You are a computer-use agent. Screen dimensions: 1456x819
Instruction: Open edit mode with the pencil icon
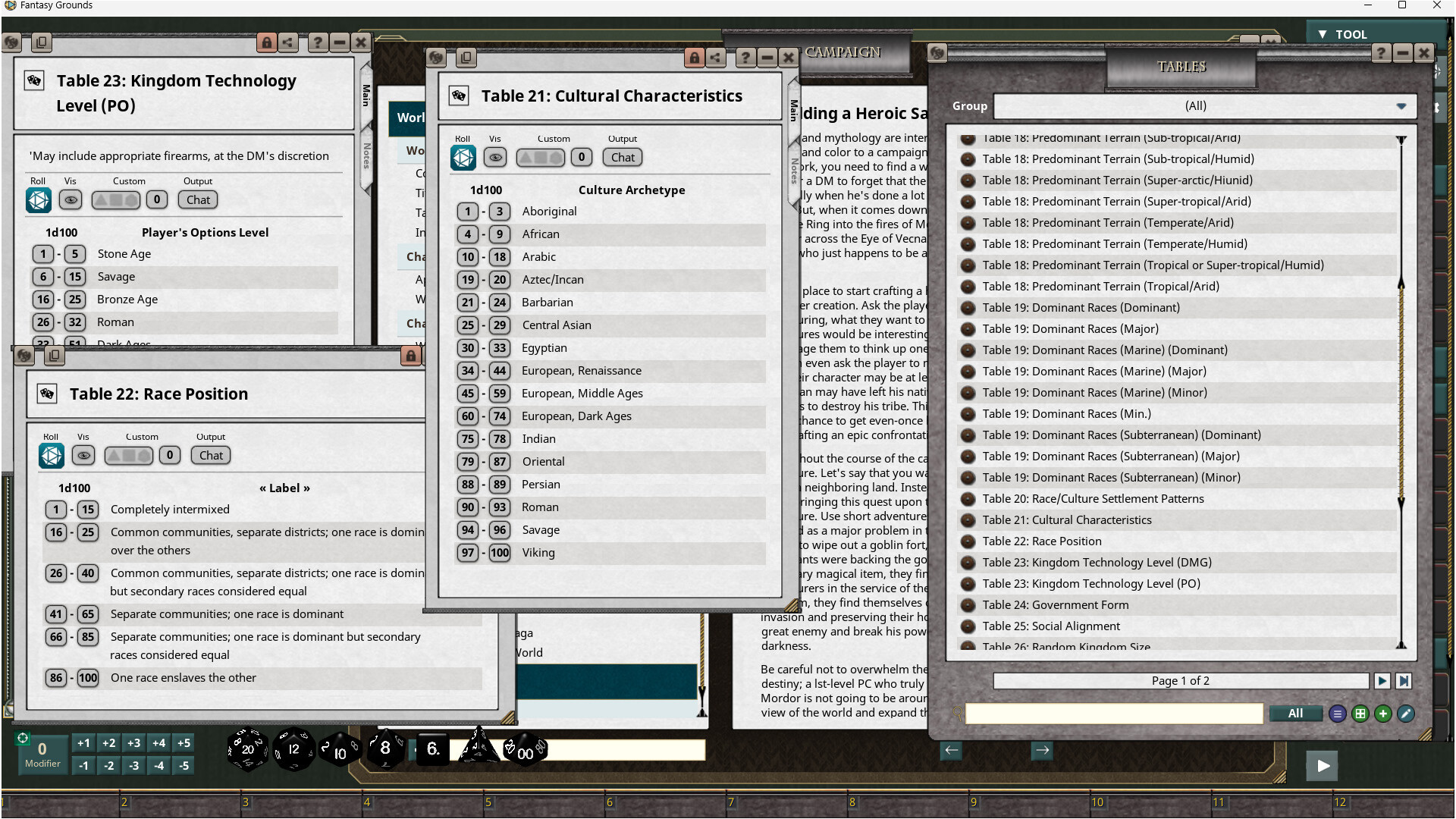(1406, 714)
